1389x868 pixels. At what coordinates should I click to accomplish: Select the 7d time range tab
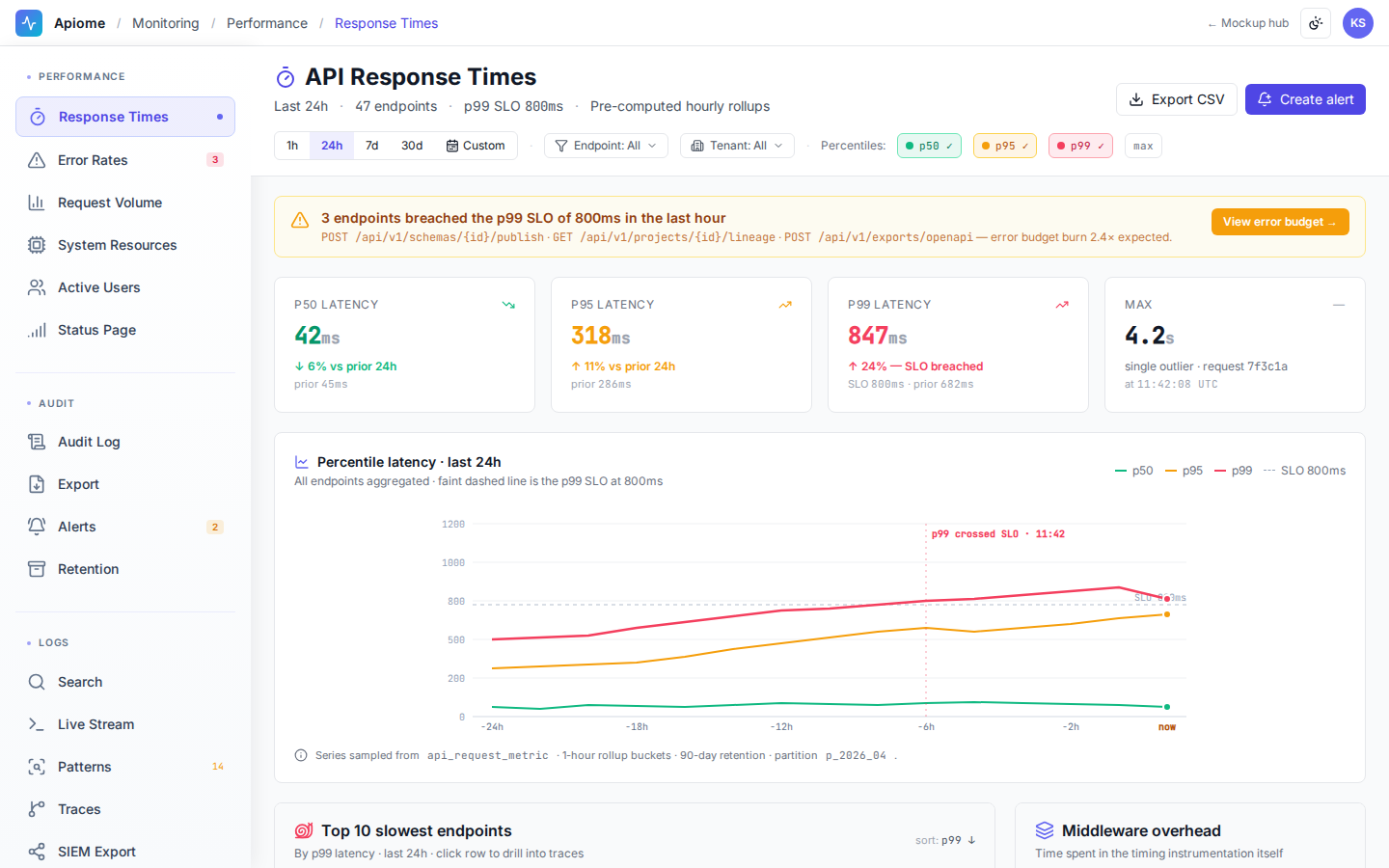click(x=371, y=146)
